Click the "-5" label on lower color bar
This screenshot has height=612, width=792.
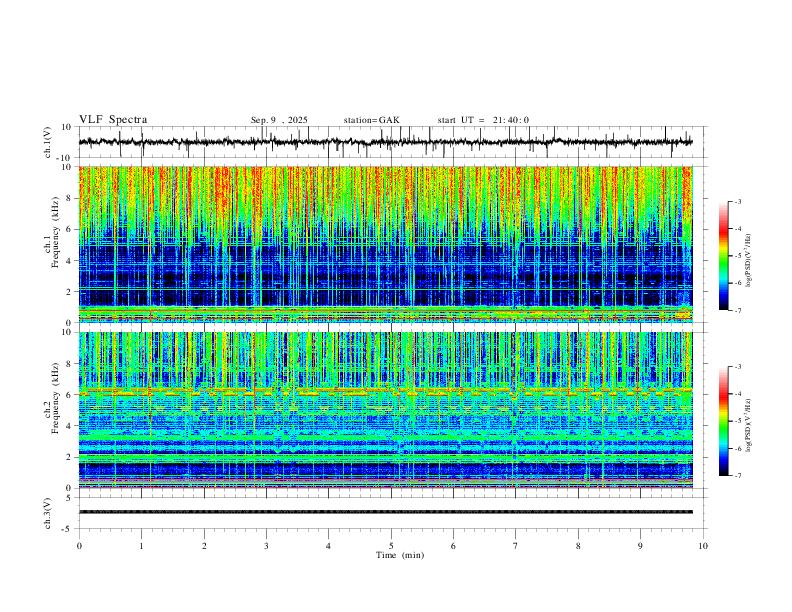click(x=738, y=421)
